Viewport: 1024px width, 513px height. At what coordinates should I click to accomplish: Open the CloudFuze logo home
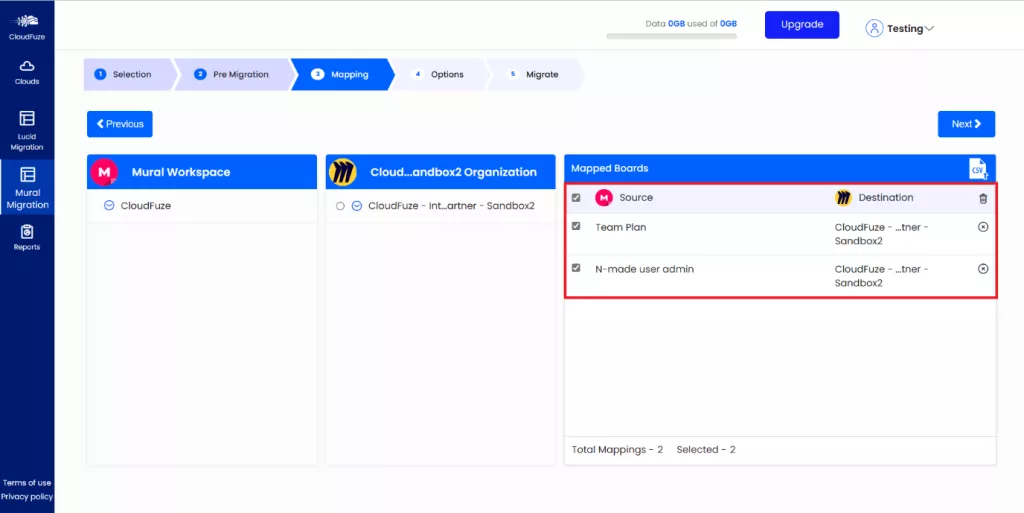coord(27,27)
